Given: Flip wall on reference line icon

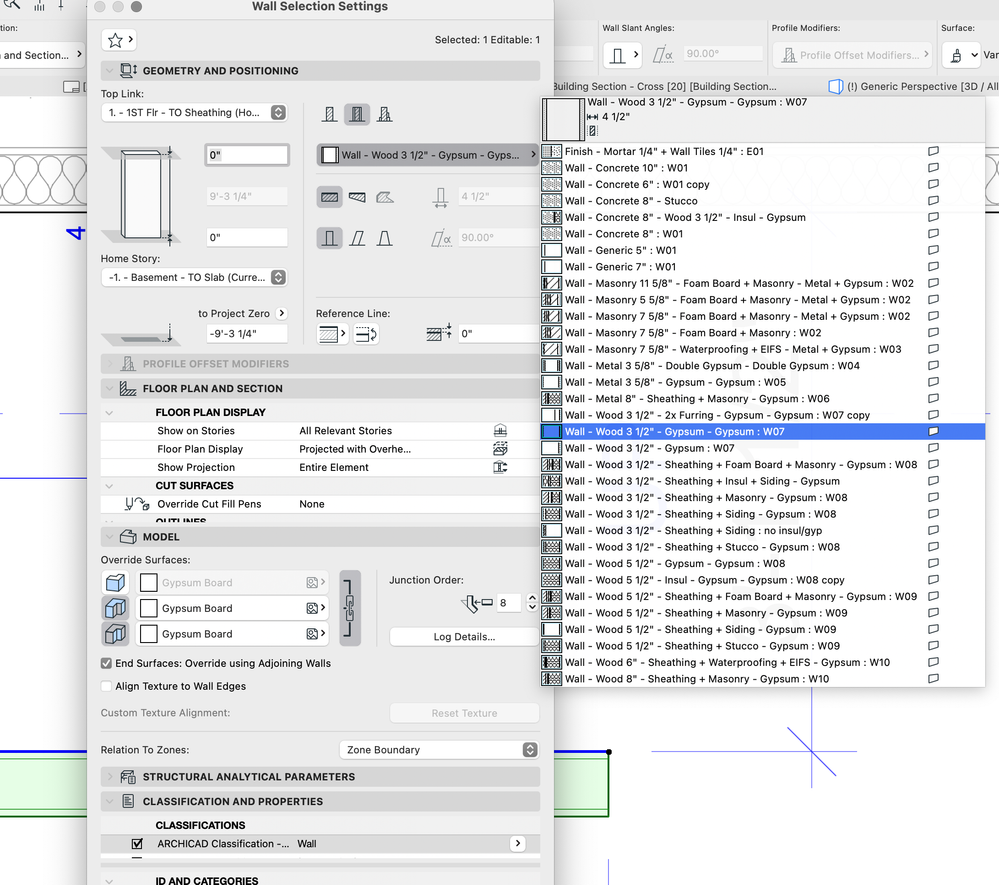Looking at the screenshot, I should coord(366,333).
